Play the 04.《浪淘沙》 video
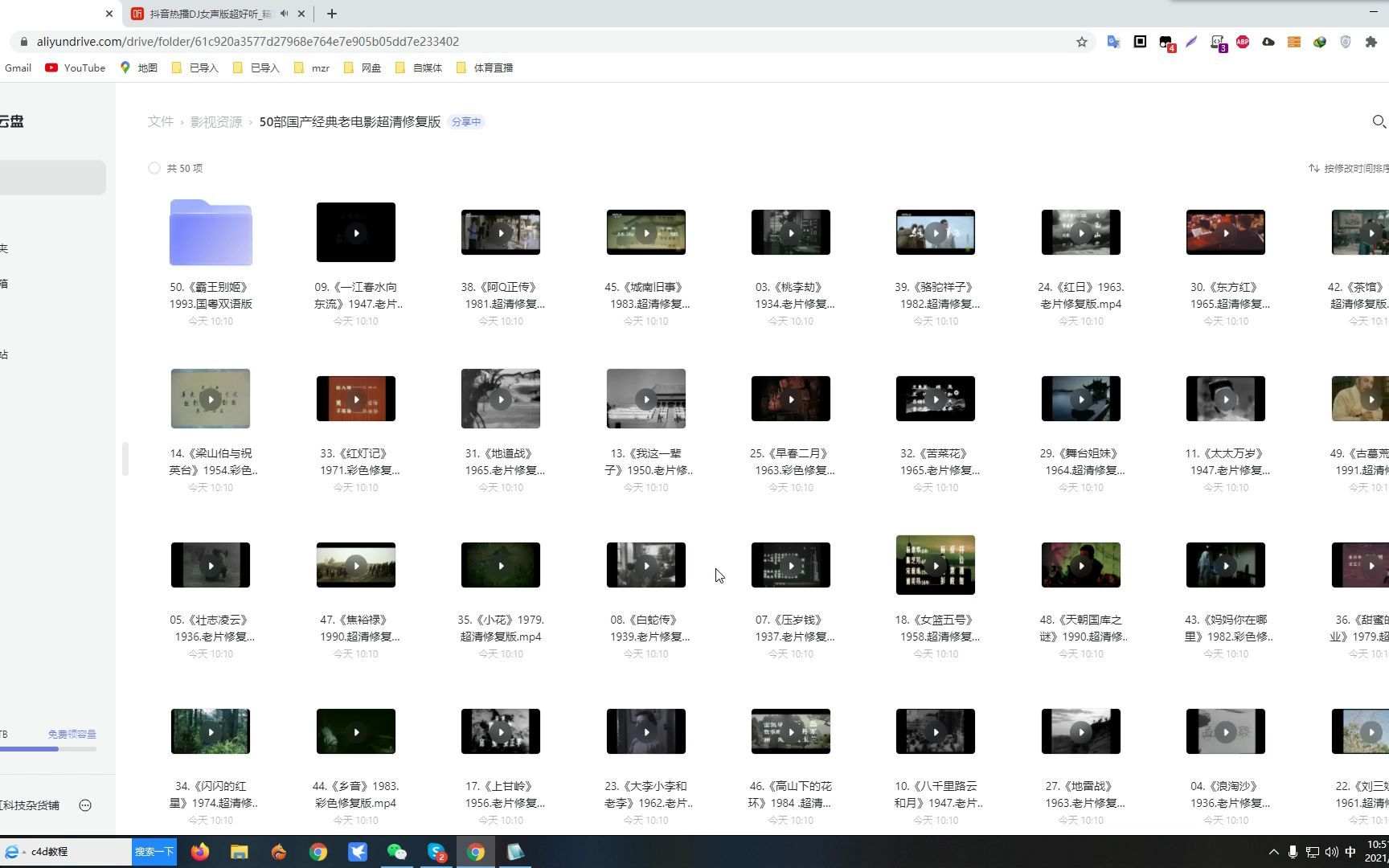 pyautogui.click(x=1226, y=731)
